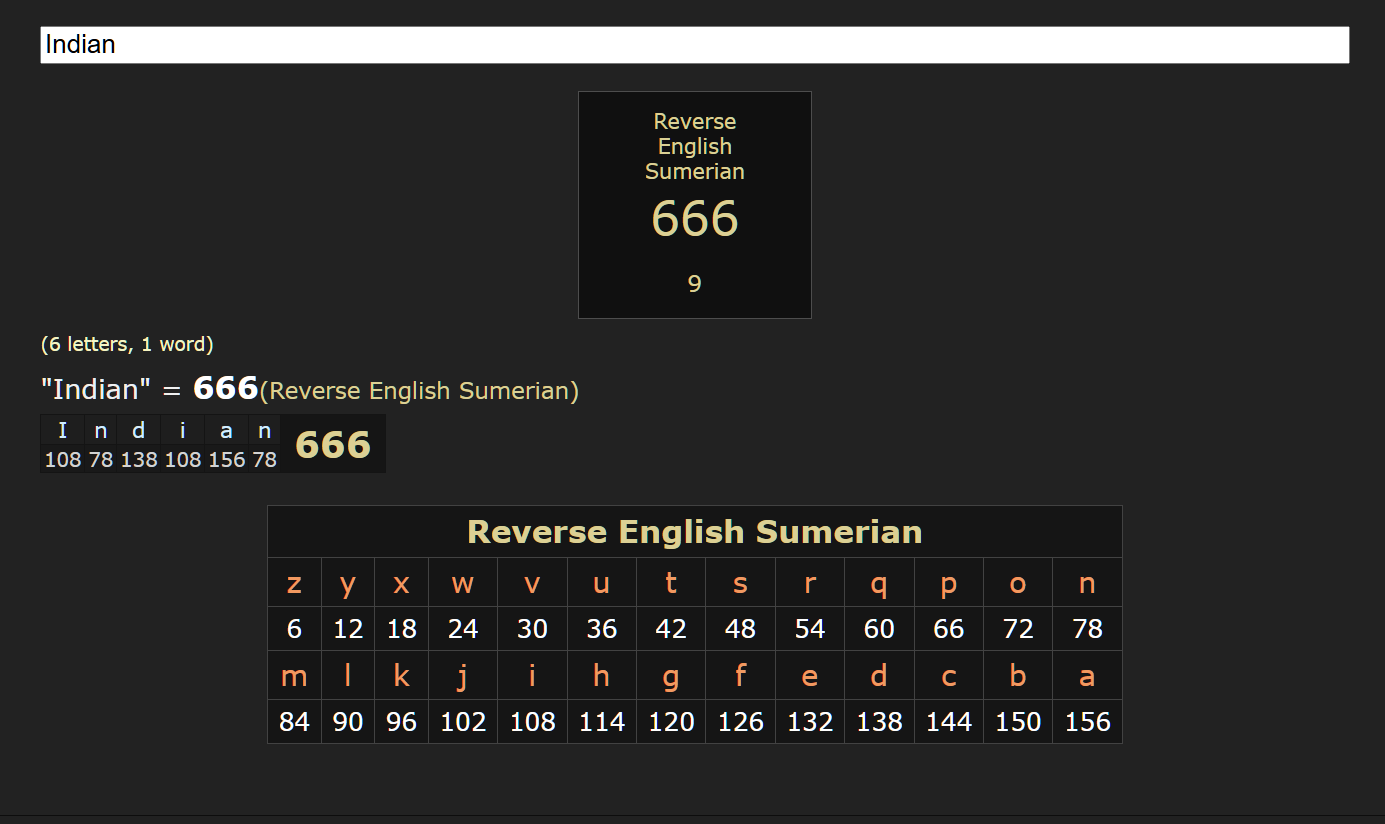The height and width of the screenshot is (824, 1385).
Task: Select capital I in the word breakdown
Action: [63, 431]
